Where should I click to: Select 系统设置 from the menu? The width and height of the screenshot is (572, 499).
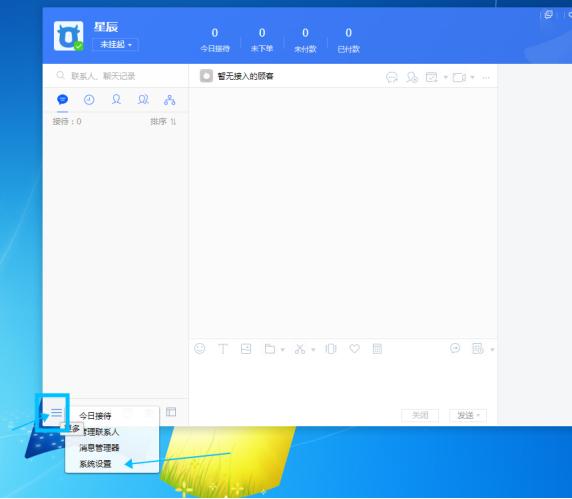pos(96,464)
